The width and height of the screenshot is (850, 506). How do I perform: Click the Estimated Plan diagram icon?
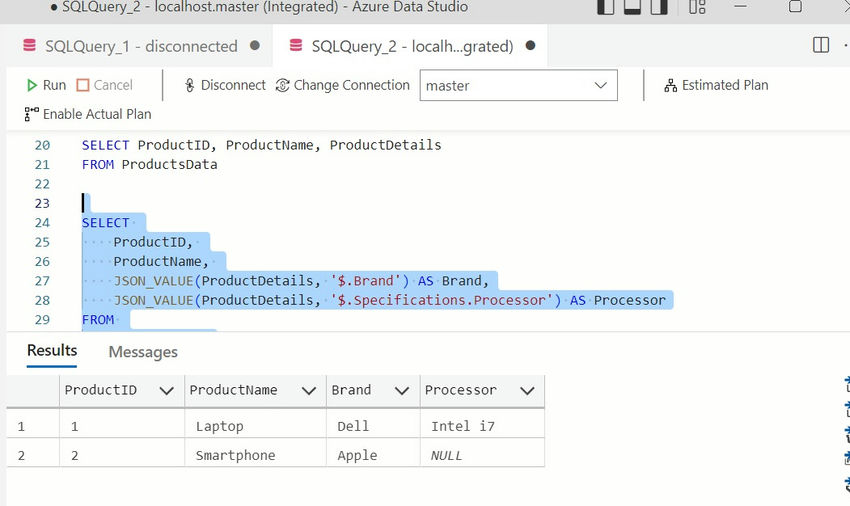click(x=671, y=85)
